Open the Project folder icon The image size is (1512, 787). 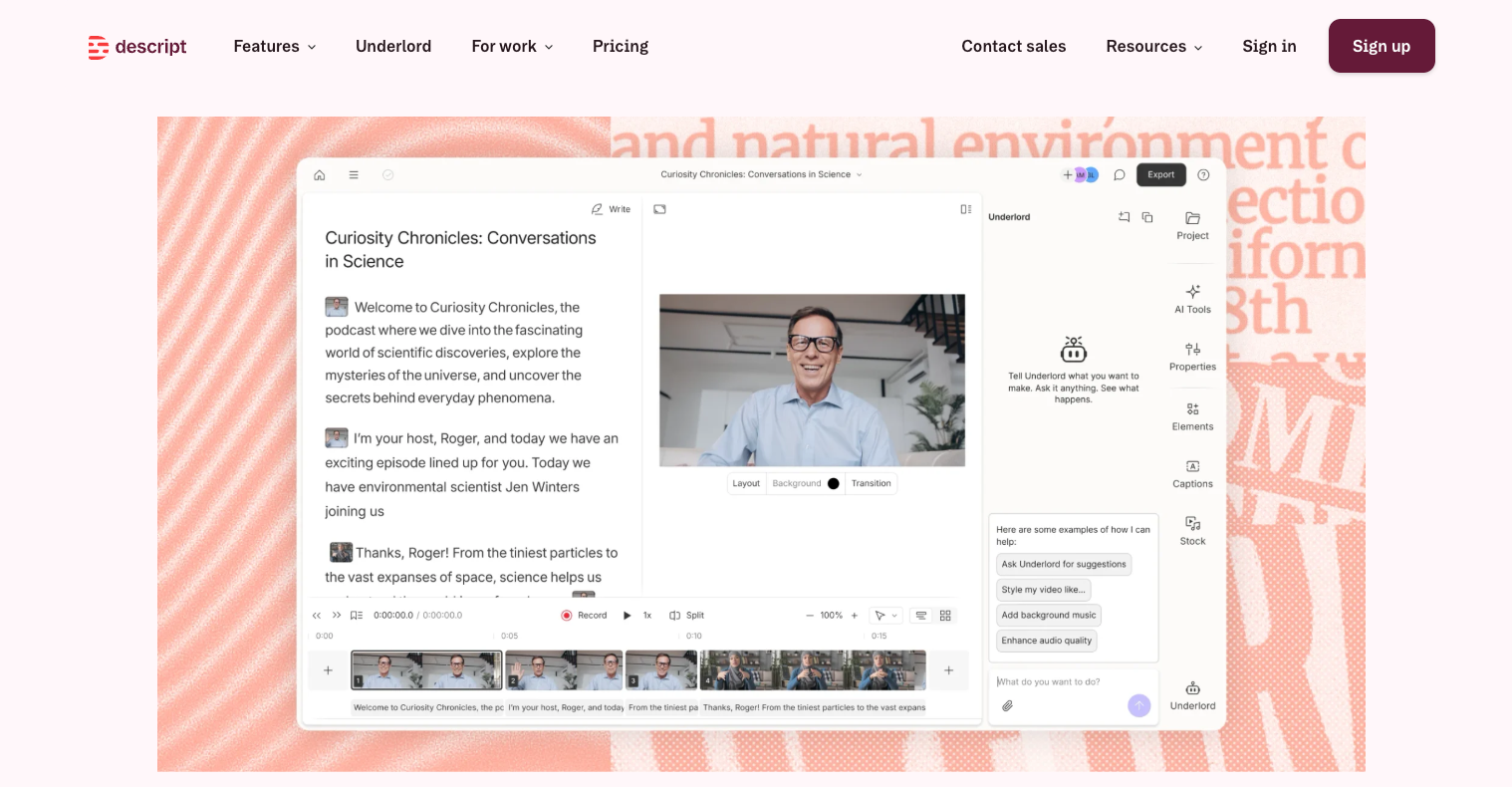(x=1192, y=218)
